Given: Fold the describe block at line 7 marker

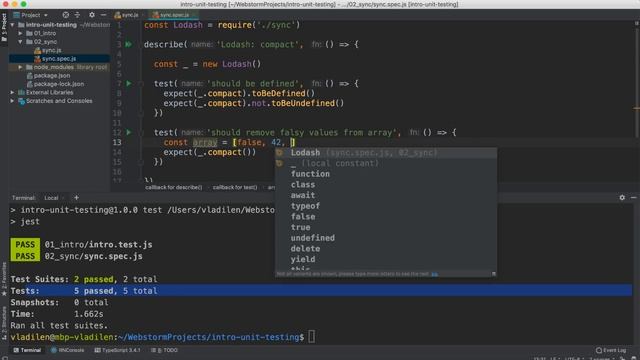Looking at the screenshot, I should tap(141, 84).
